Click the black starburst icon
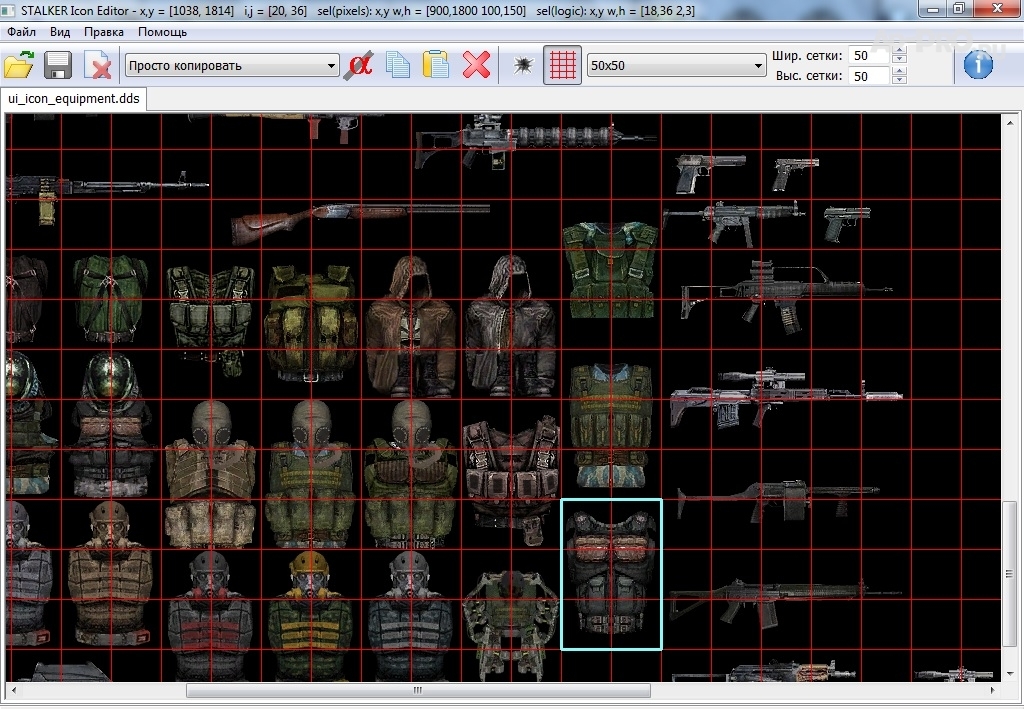This screenshot has height=709, width=1024. tap(523, 66)
